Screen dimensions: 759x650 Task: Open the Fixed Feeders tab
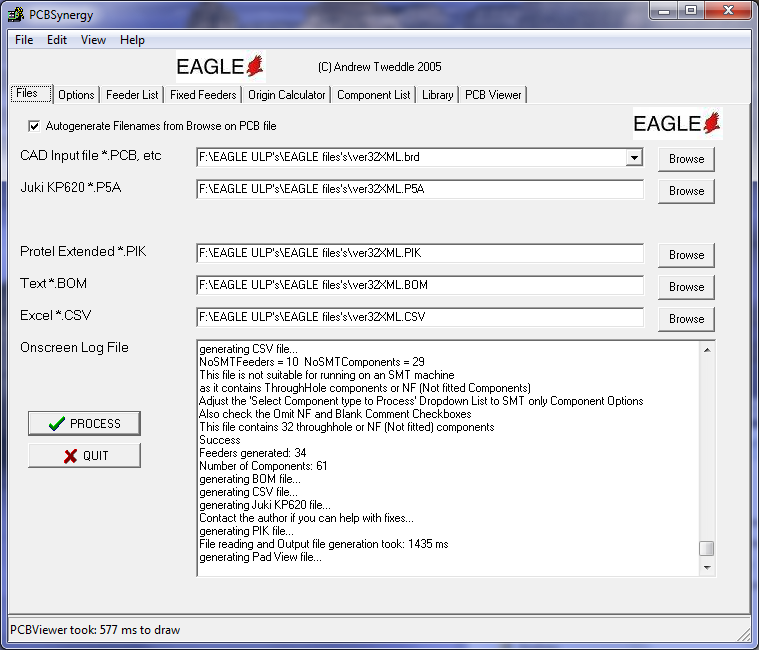[203, 95]
